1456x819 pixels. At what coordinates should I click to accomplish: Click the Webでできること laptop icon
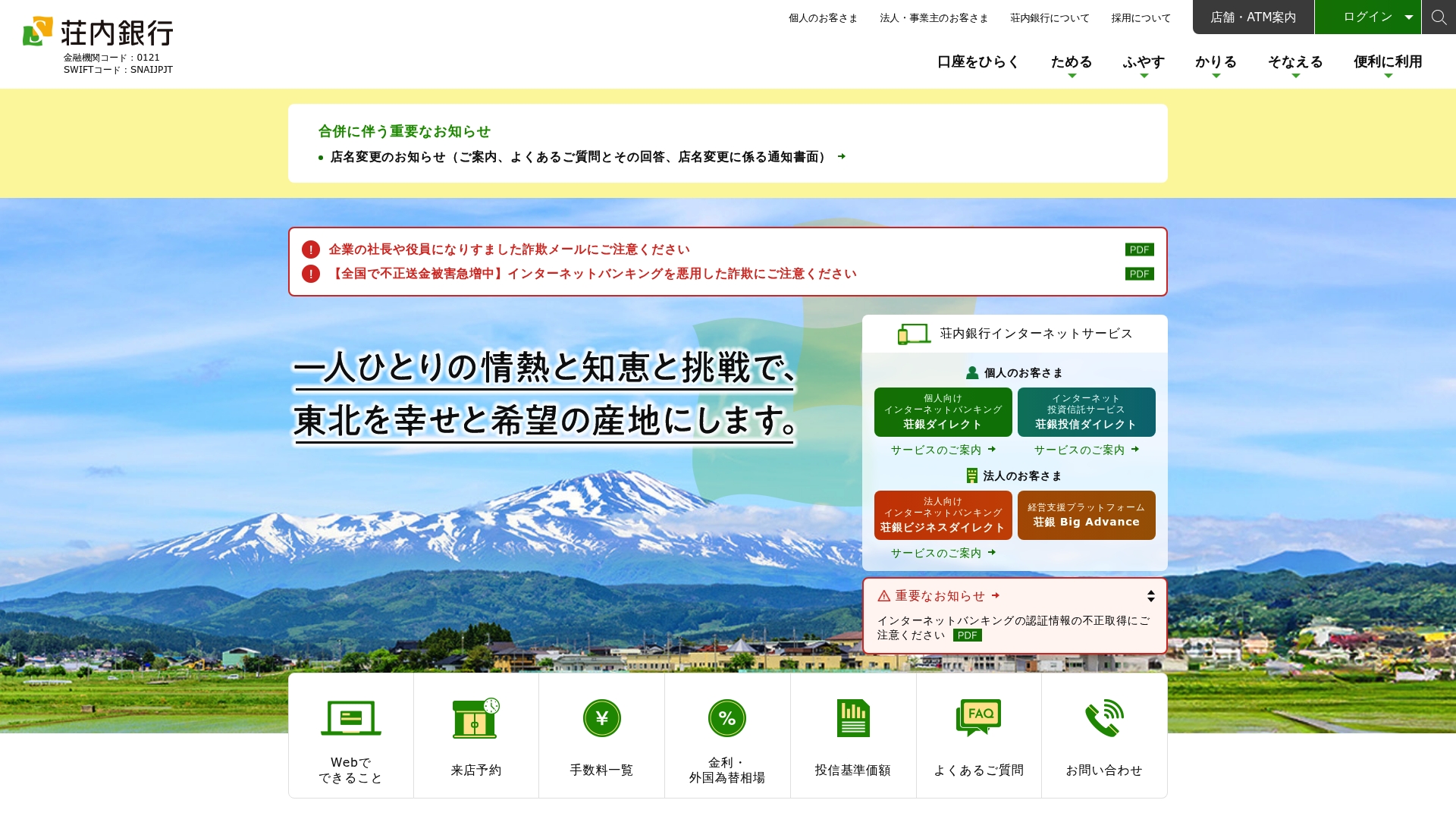(350, 717)
